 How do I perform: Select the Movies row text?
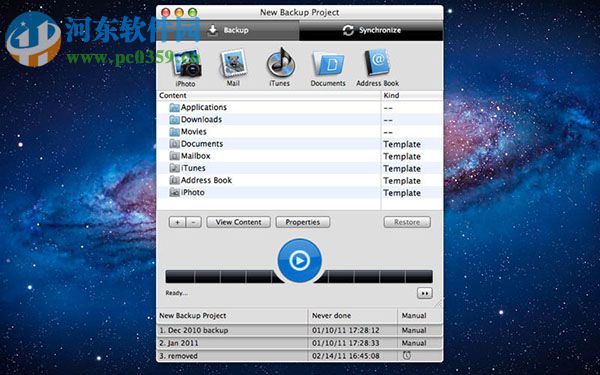coord(194,132)
